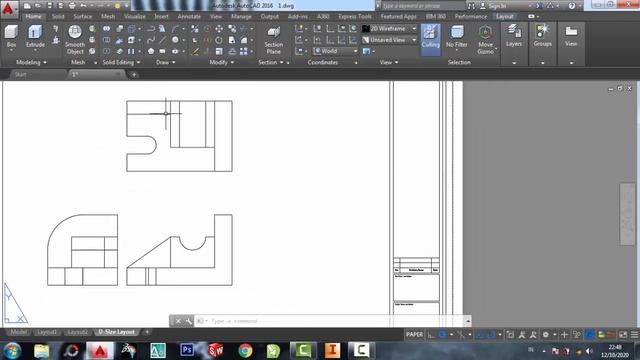Toggle Clean Screen in status bar
Viewport: 640px width, 360px height.
click(x=623, y=335)
